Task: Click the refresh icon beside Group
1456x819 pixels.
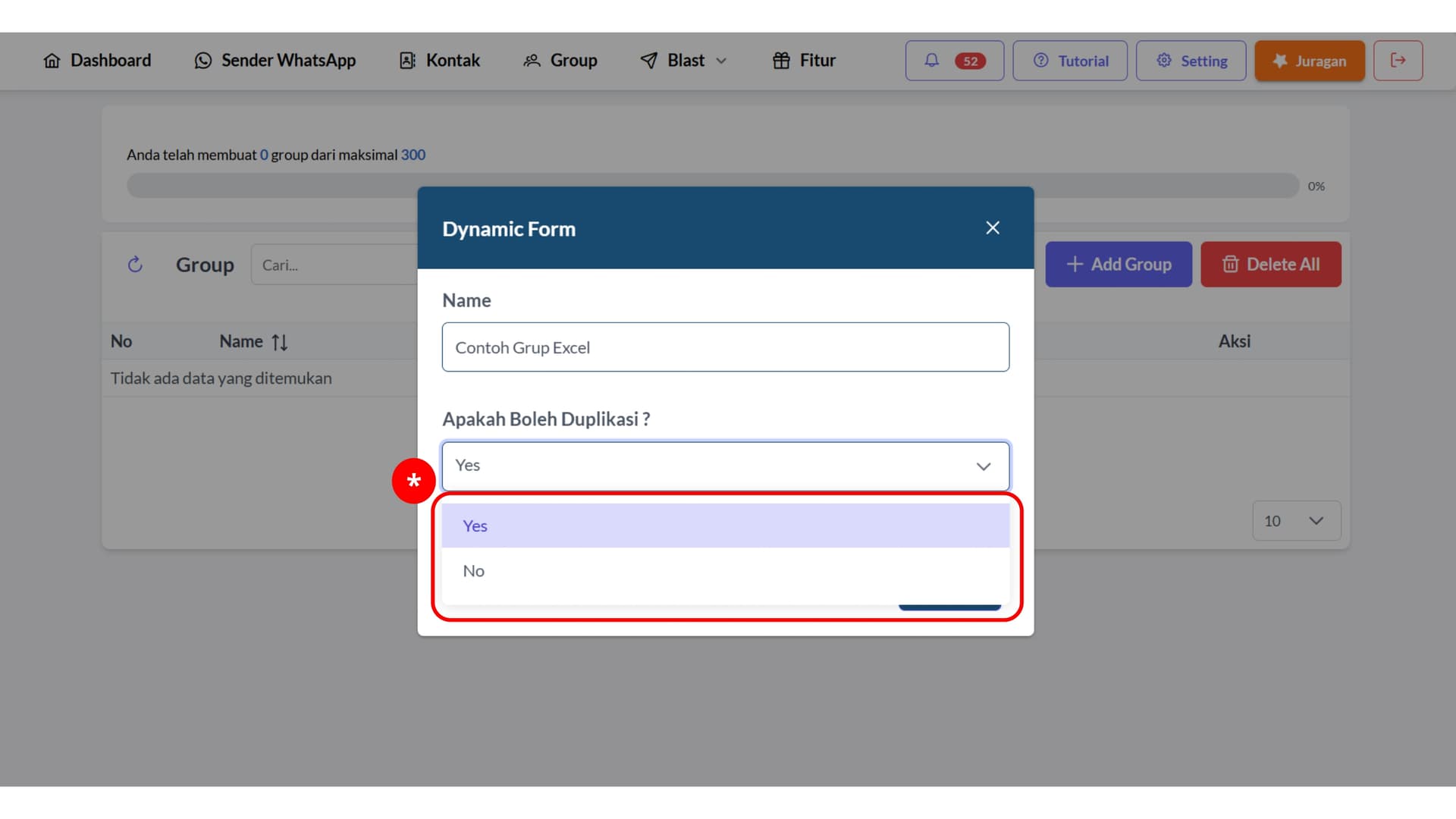Action: click(x=135, y=265)
